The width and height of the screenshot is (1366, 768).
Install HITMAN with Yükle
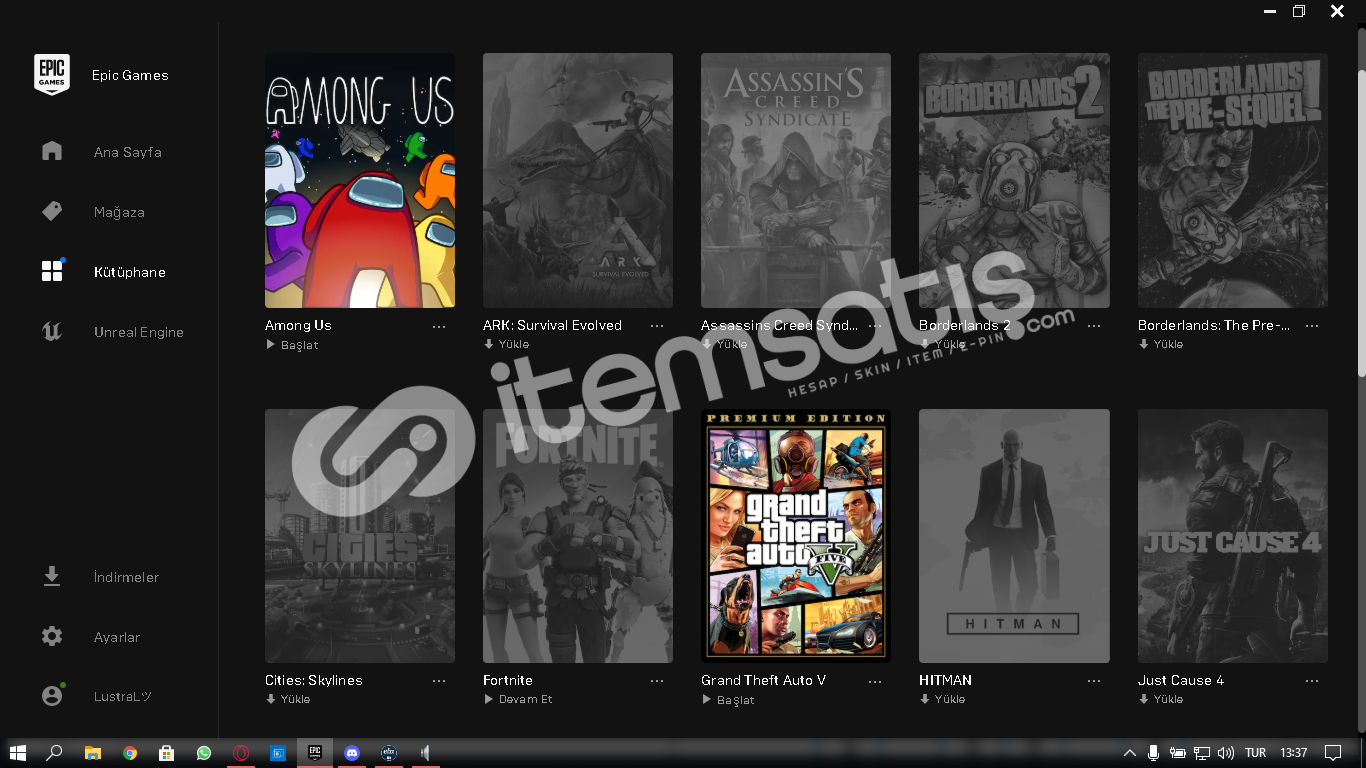(x=942, y=699)
